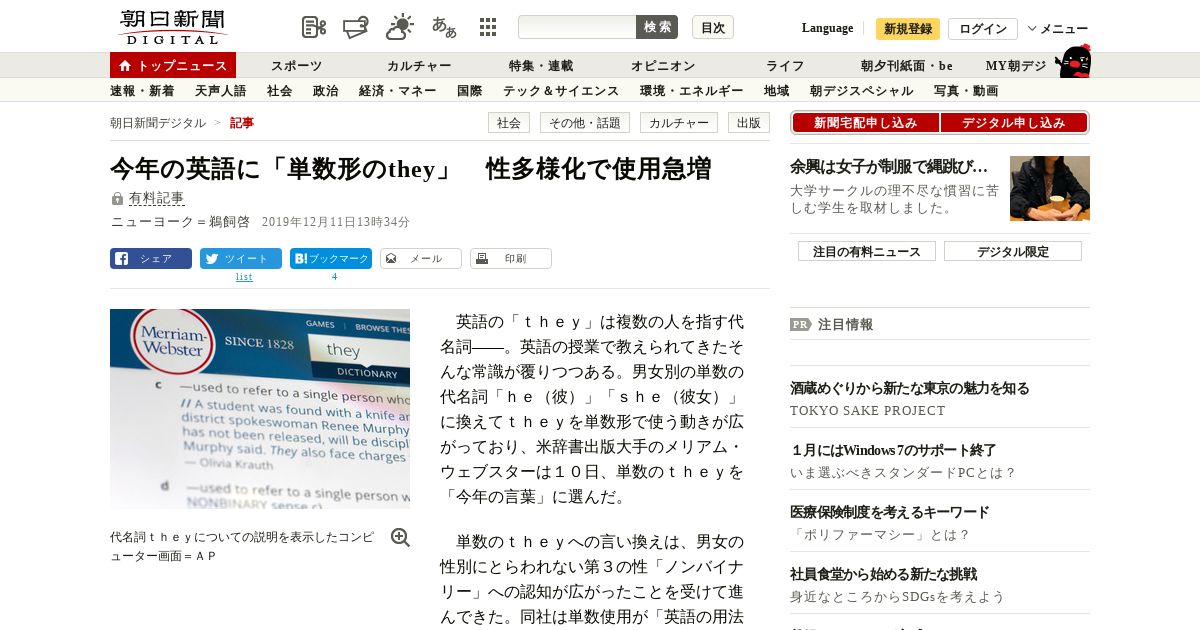
Task: Click the 朝日新聞デジタル breadcrumb link
Action: click(x=158, y=123)
